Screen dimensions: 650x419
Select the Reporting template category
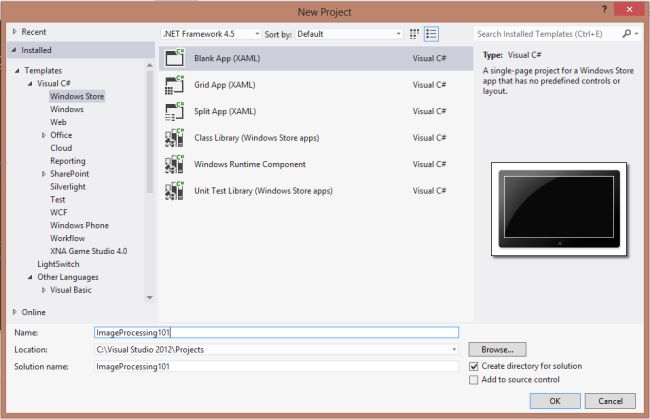[68, 161]
